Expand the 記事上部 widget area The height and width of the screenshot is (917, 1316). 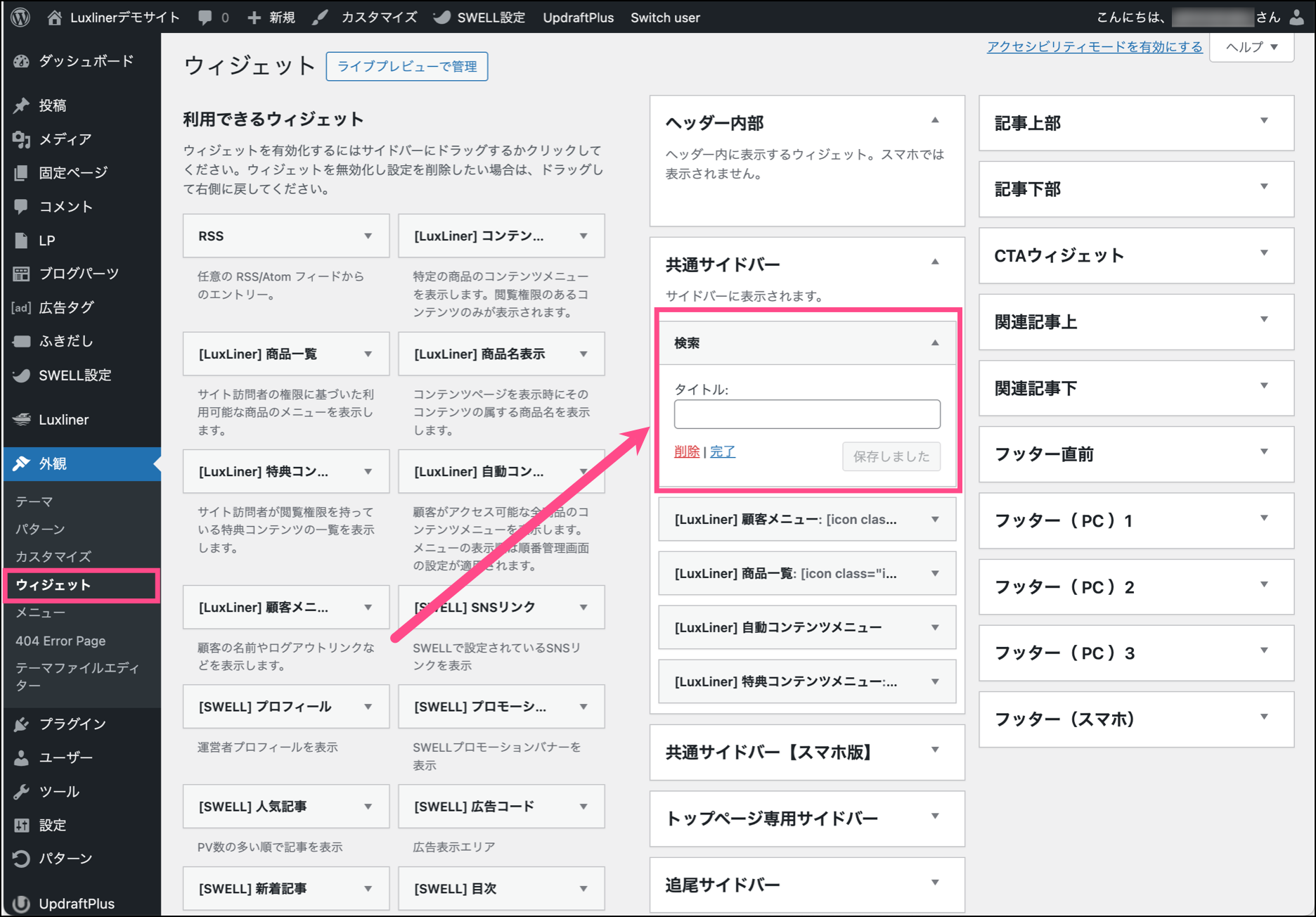[x=1263, y=121]
